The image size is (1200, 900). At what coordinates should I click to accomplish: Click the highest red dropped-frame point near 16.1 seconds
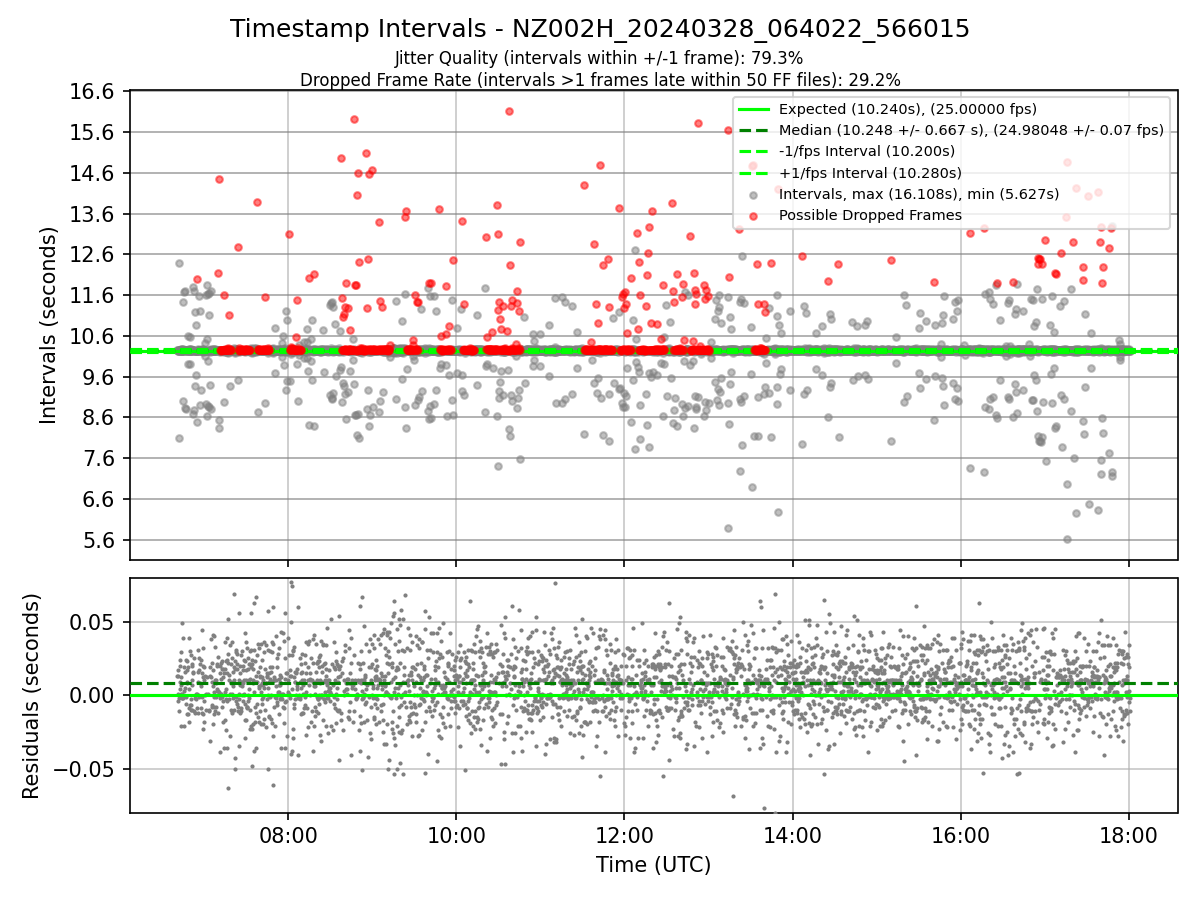click(509, 111)
